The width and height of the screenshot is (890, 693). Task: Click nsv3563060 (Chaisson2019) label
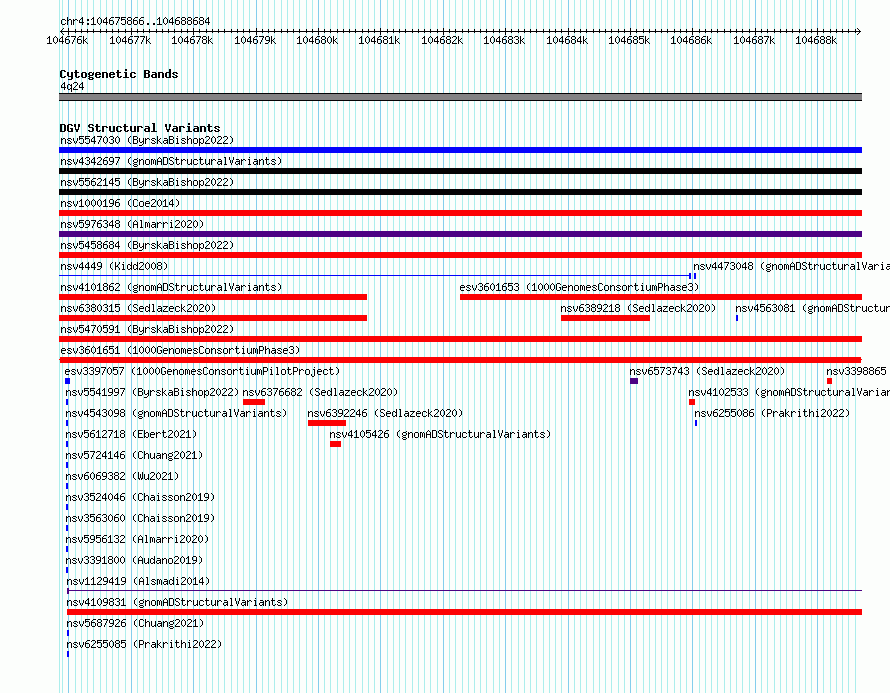tap(140, 518)
